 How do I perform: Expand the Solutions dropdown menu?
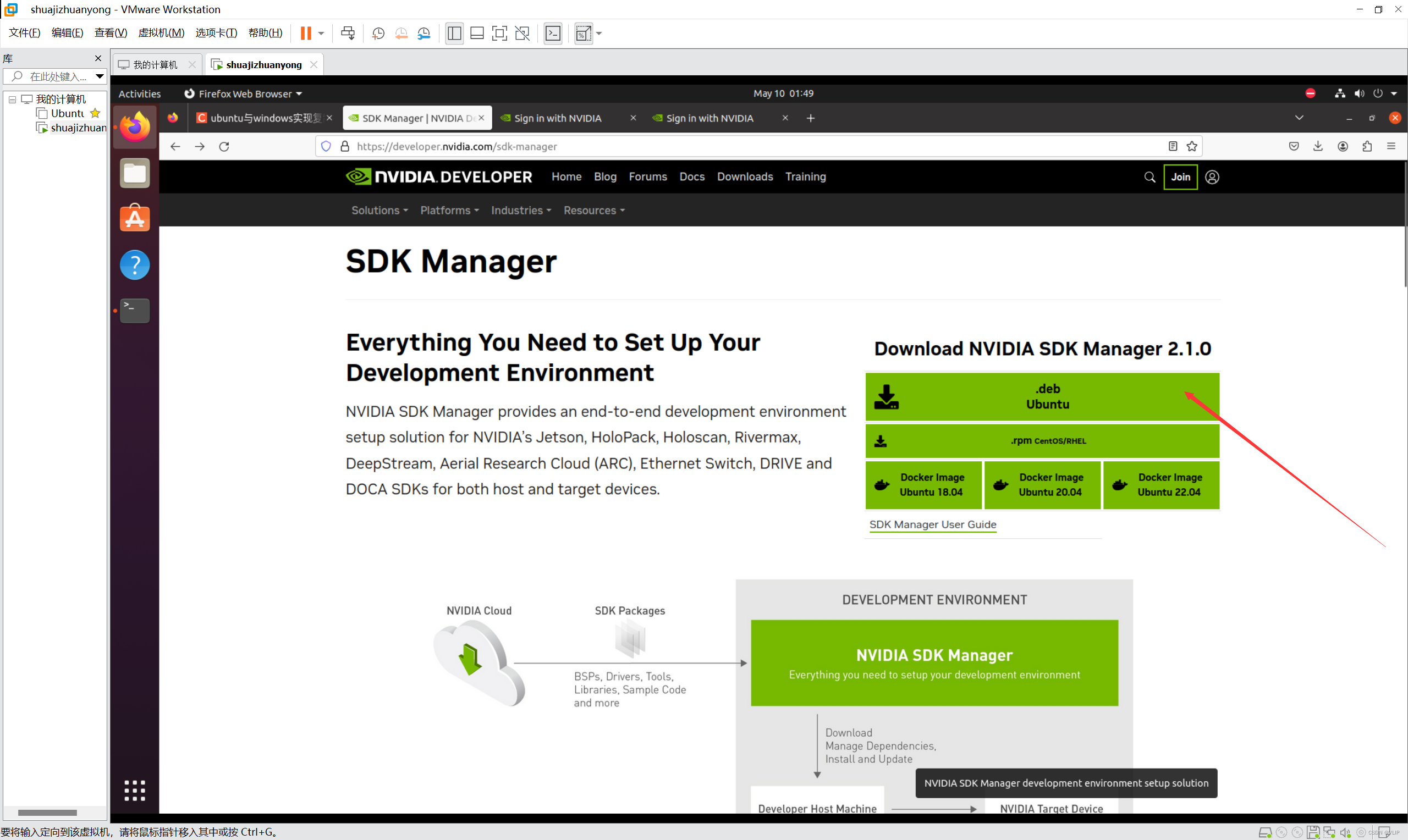pos(380,211)
